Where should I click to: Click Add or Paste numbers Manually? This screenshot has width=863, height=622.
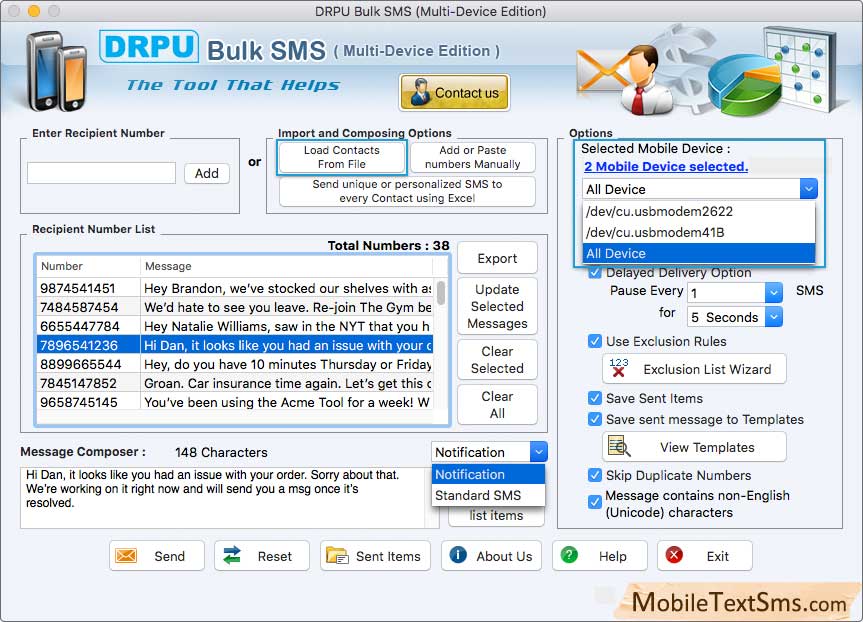click(473, 157)
